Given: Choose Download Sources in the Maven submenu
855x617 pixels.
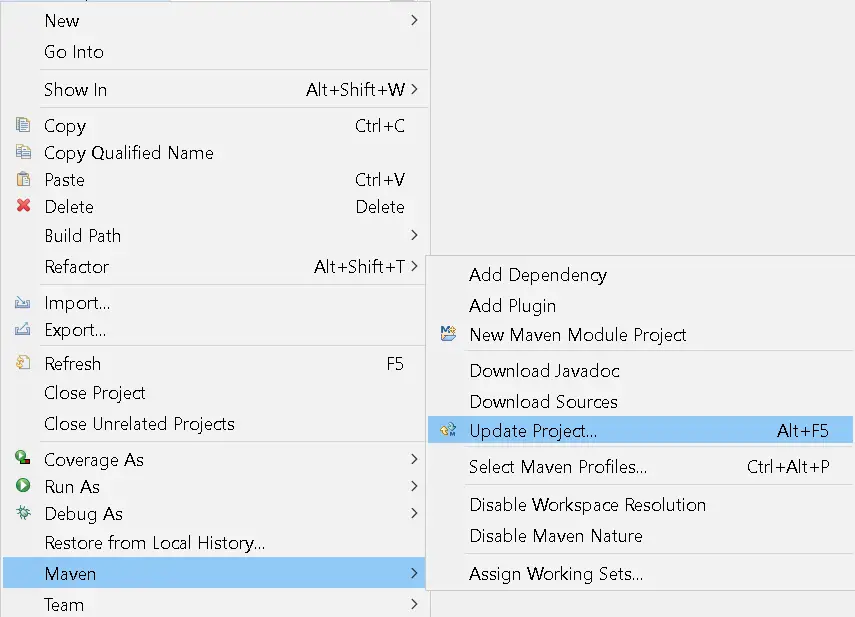Looking at the screenshot, I should (x=543, y=402).
